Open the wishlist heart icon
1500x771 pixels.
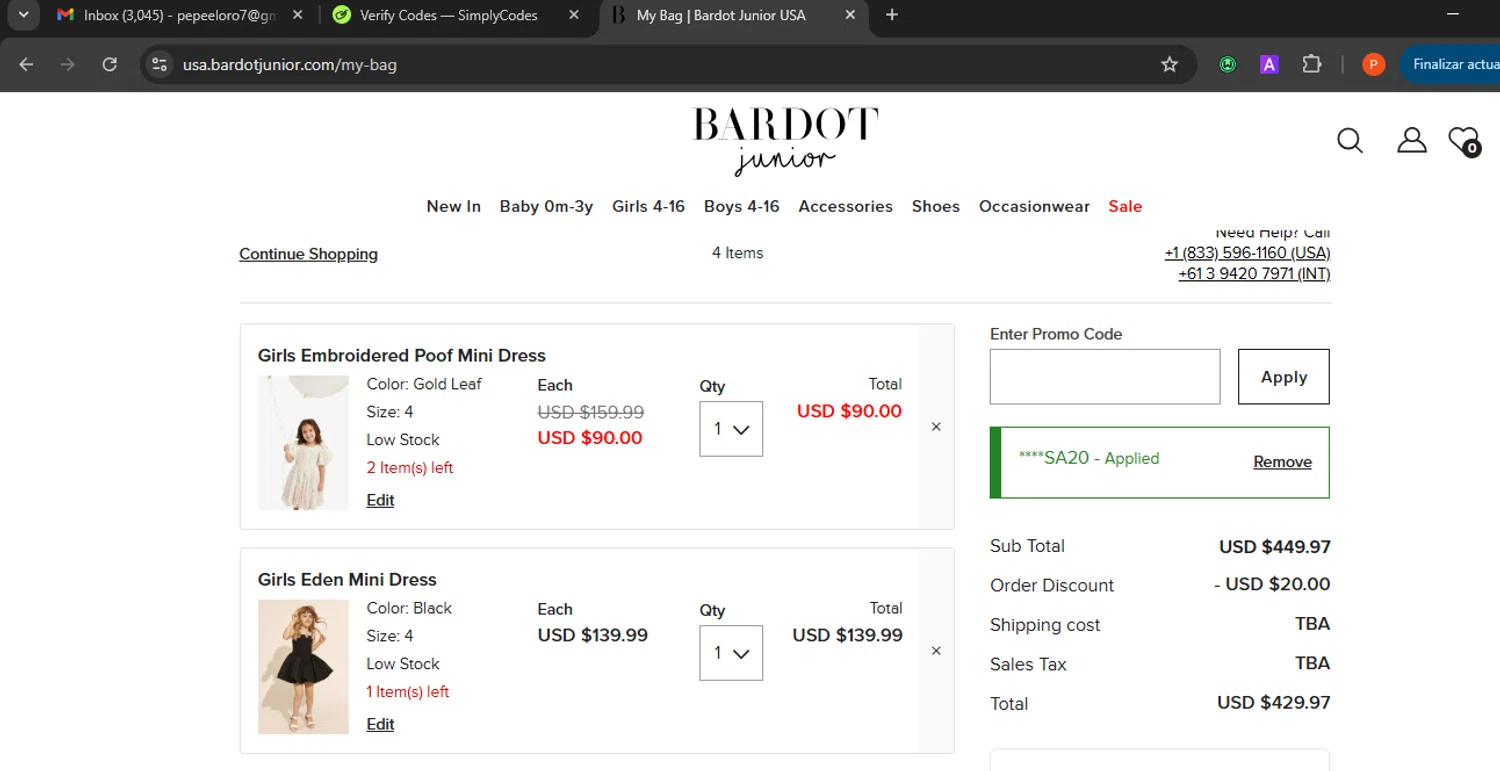pyautogui.click(x=1464, y=141)
